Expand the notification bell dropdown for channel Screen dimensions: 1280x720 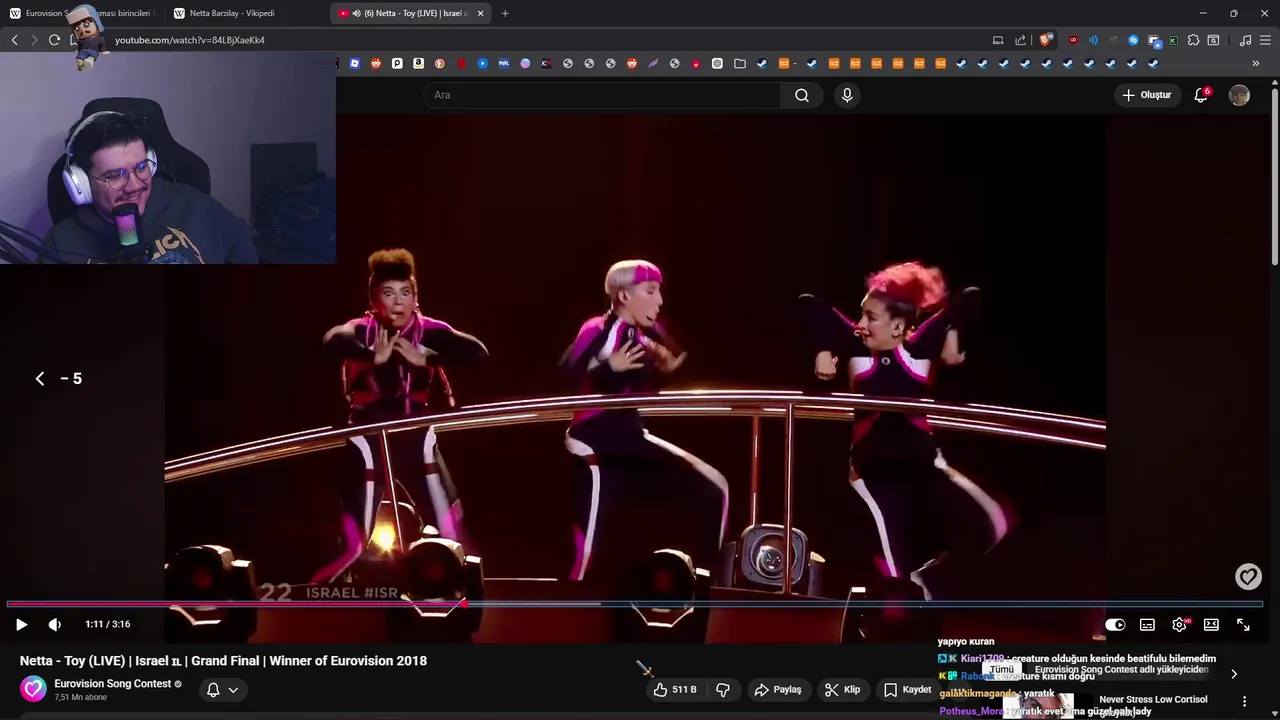click(222, 690)
